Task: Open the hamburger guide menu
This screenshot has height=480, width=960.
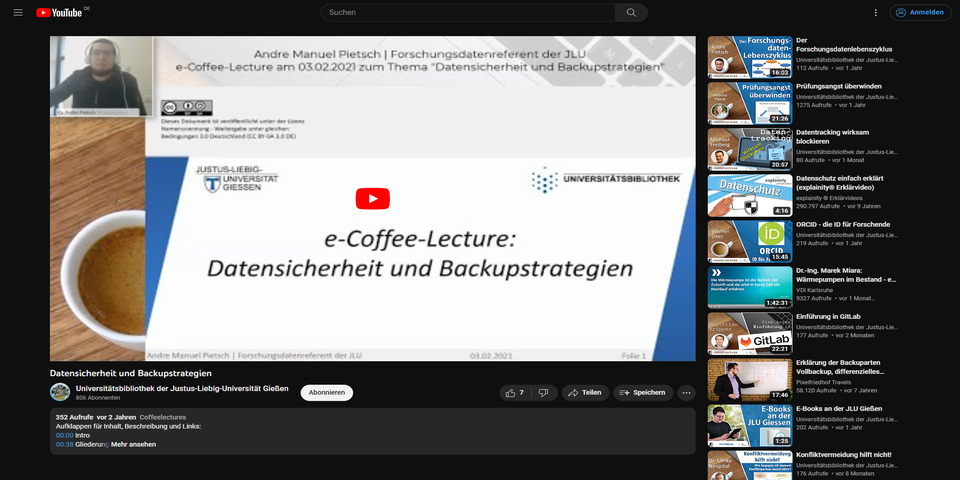Action: (18, 12)
